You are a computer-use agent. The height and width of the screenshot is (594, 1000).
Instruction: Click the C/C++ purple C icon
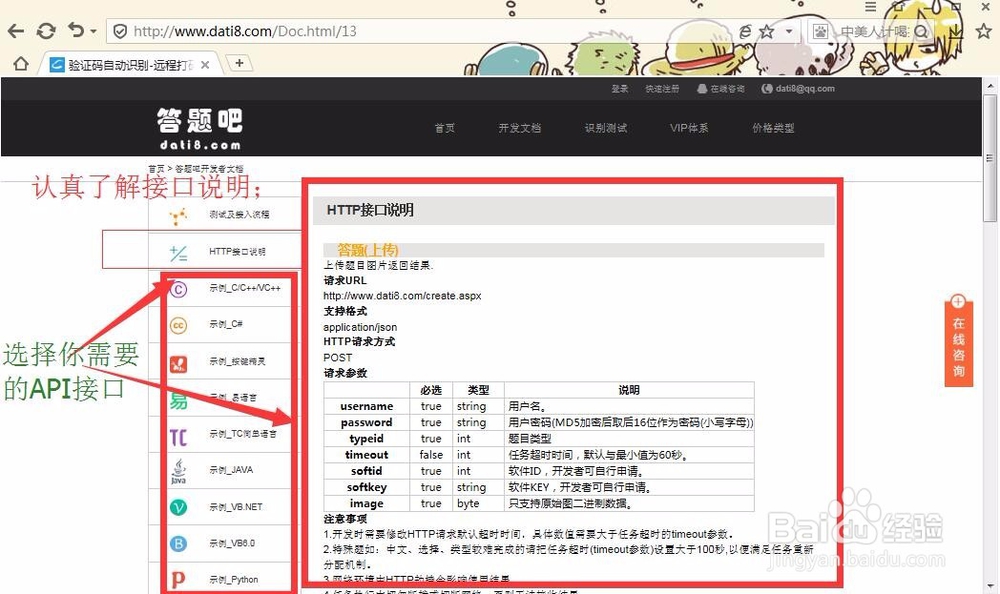[x=178, y=290]
